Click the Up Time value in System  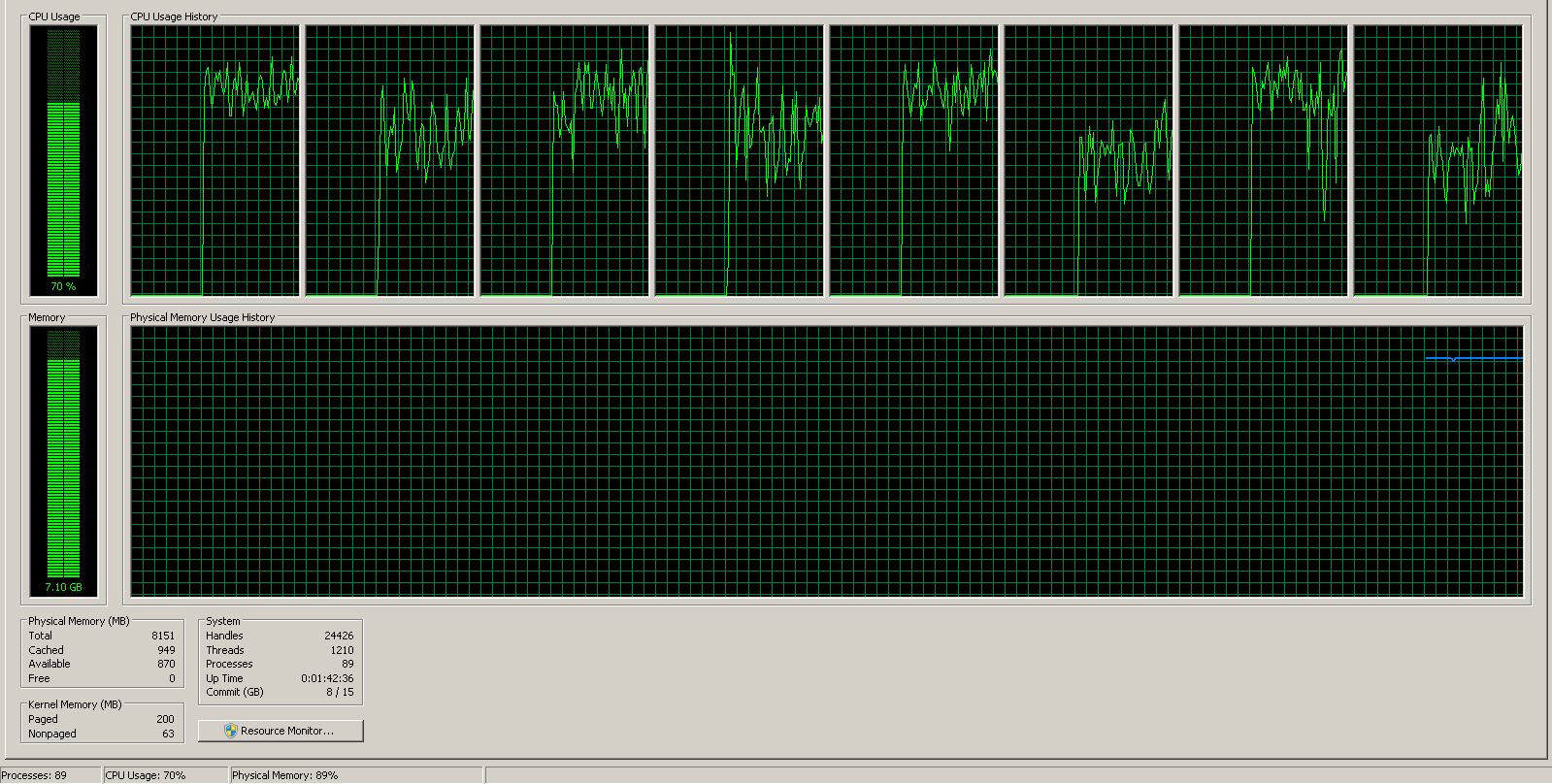point(327,678)
